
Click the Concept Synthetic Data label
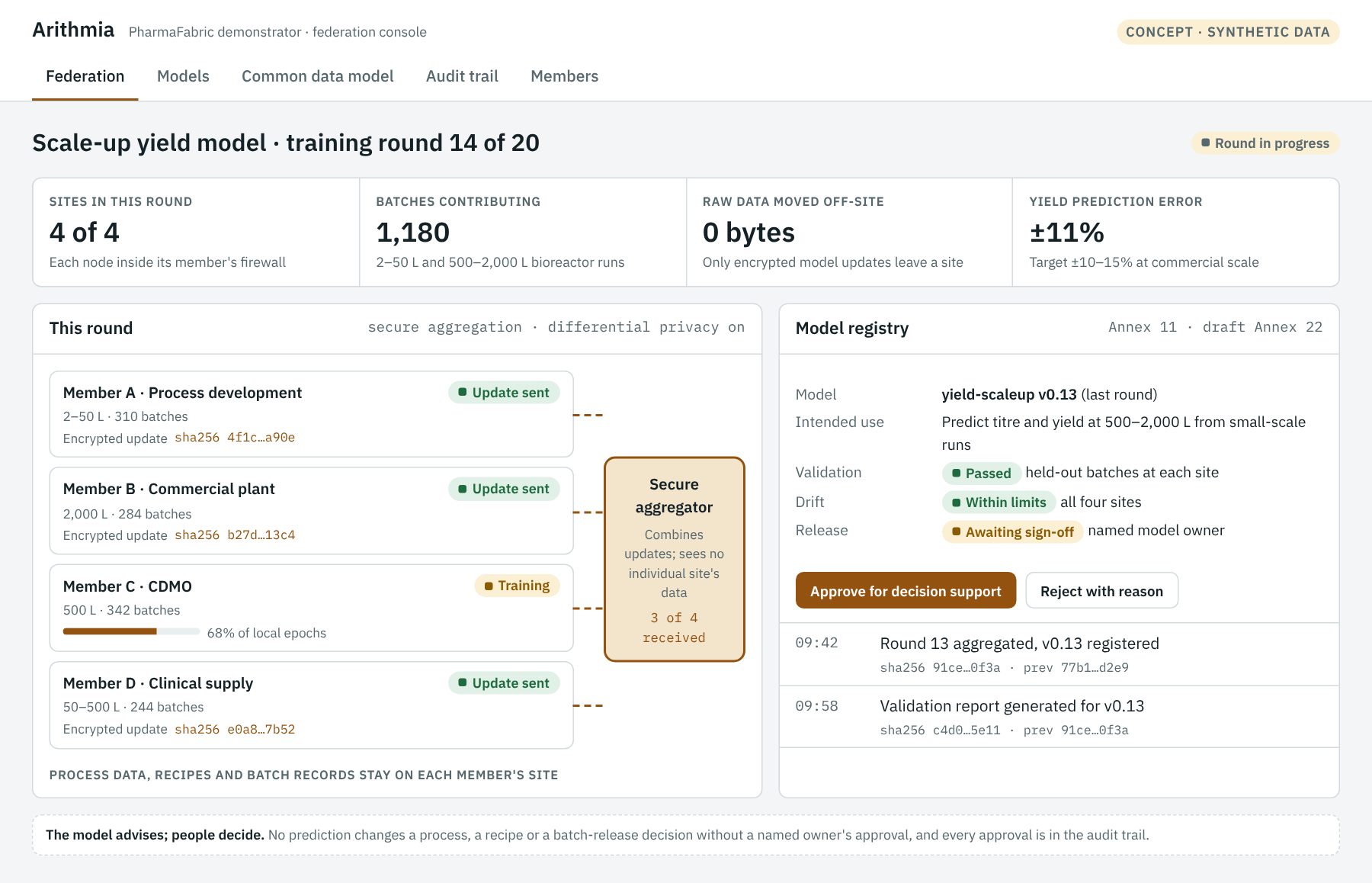1228,32
